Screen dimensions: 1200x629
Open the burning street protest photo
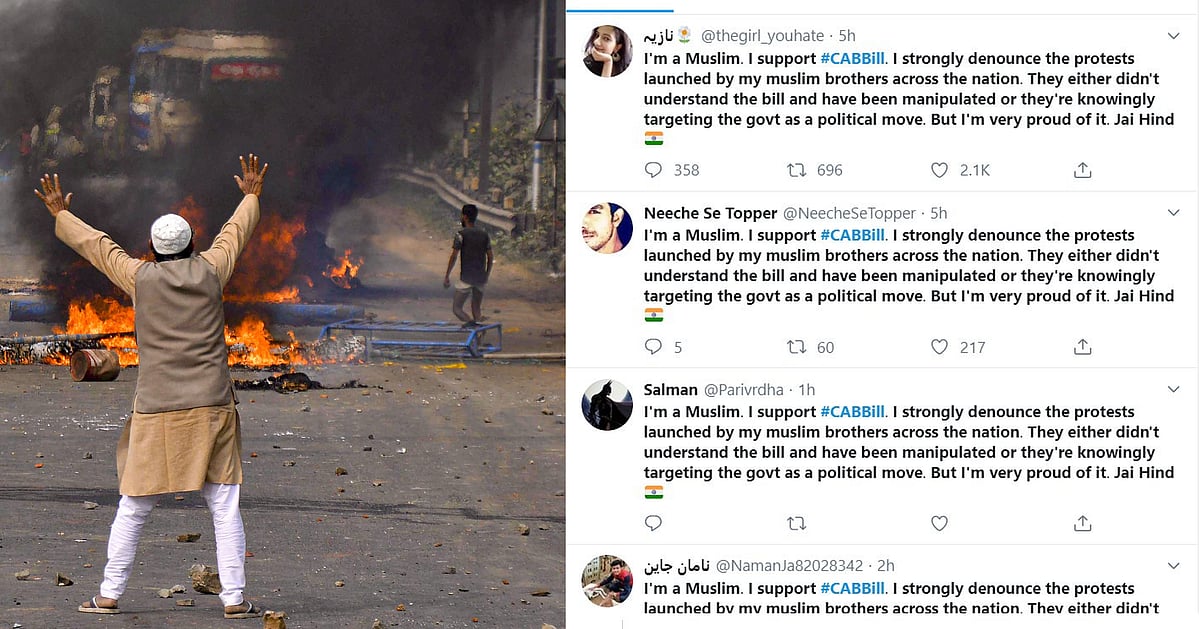(282, 314)
